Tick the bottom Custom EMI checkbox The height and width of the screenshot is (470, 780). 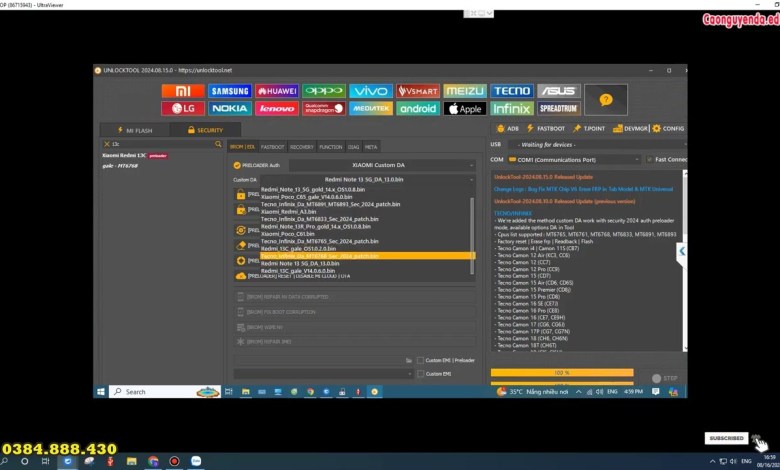click(x=420, y=374)
